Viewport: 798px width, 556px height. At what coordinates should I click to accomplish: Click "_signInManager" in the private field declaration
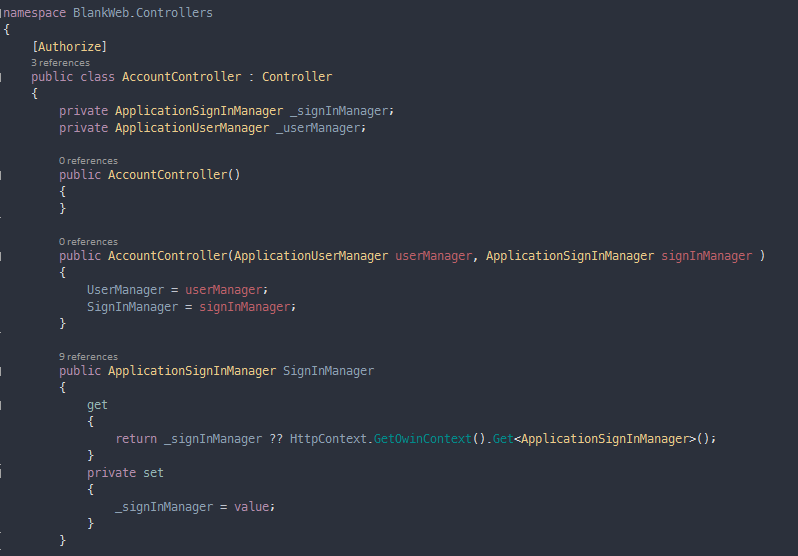[339, 110]
